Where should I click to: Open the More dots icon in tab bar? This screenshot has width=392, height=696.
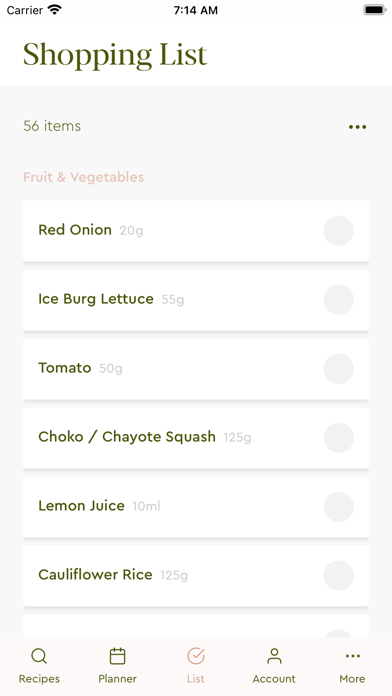(x=352, y=656)
